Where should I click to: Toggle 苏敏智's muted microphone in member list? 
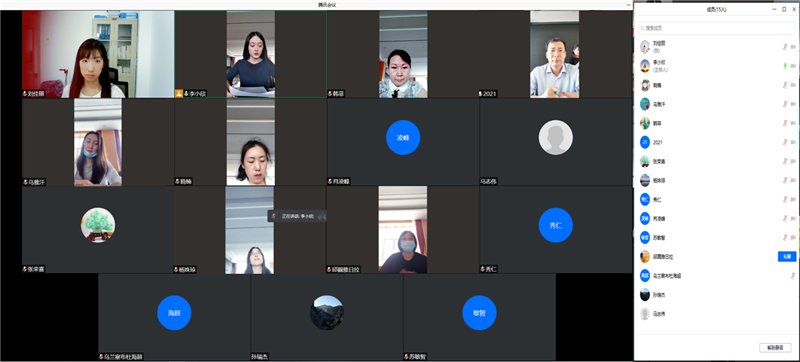point(786,238)
